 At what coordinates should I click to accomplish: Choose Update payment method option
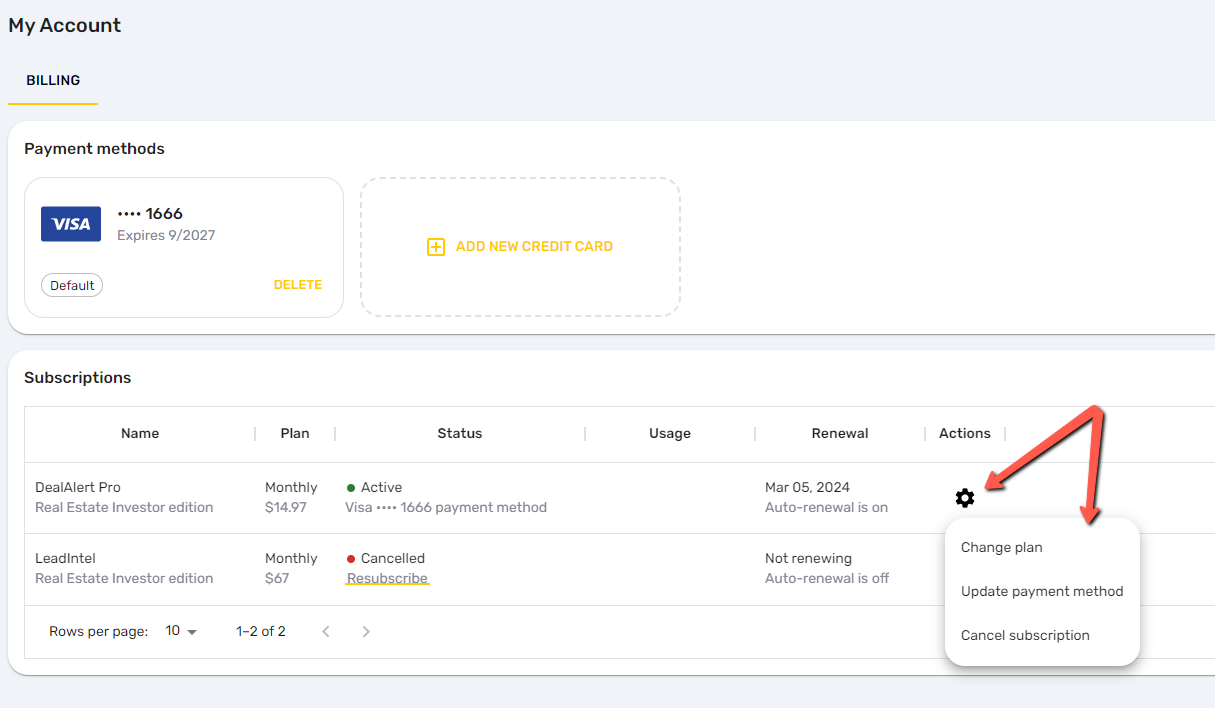tap(1042, 591)
